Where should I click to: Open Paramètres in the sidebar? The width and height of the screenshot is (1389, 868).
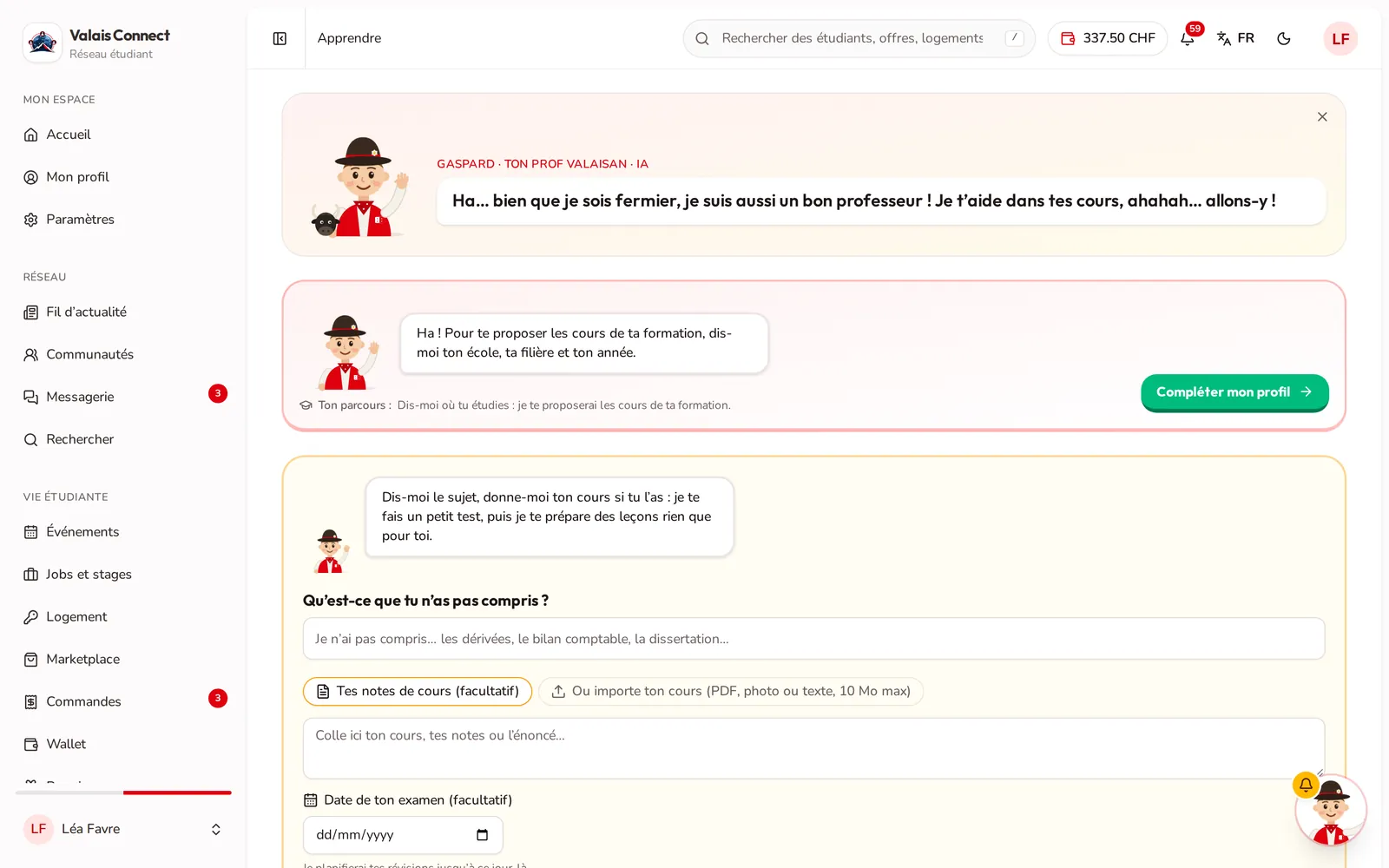125,220
